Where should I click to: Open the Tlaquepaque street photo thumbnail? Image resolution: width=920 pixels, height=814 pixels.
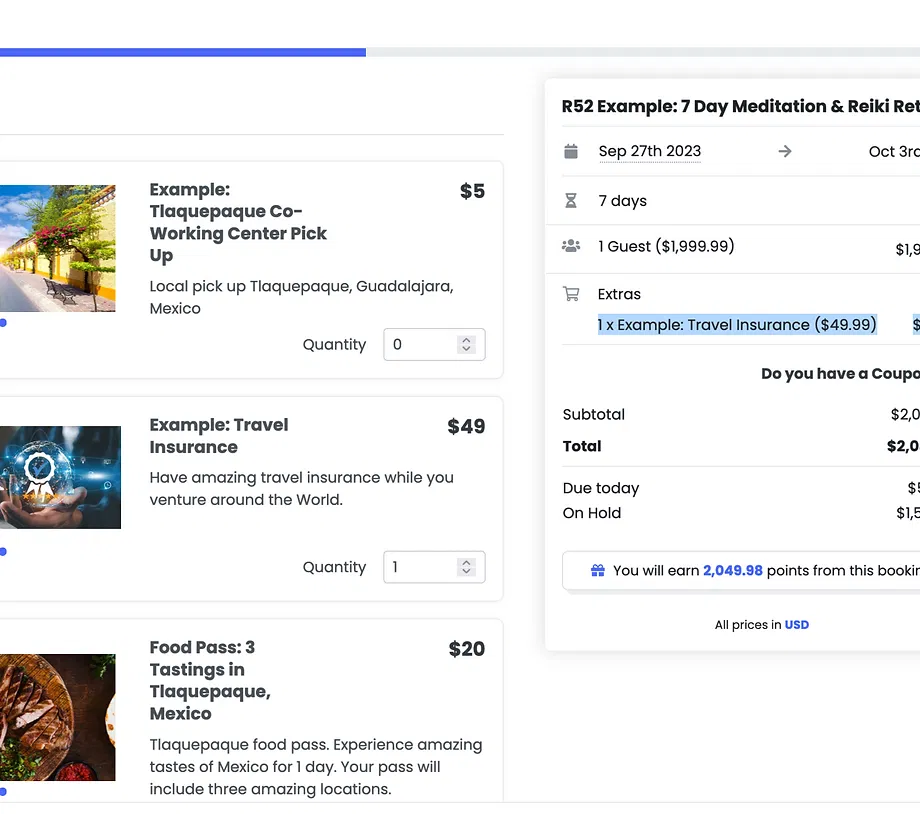tap(57, 248)
